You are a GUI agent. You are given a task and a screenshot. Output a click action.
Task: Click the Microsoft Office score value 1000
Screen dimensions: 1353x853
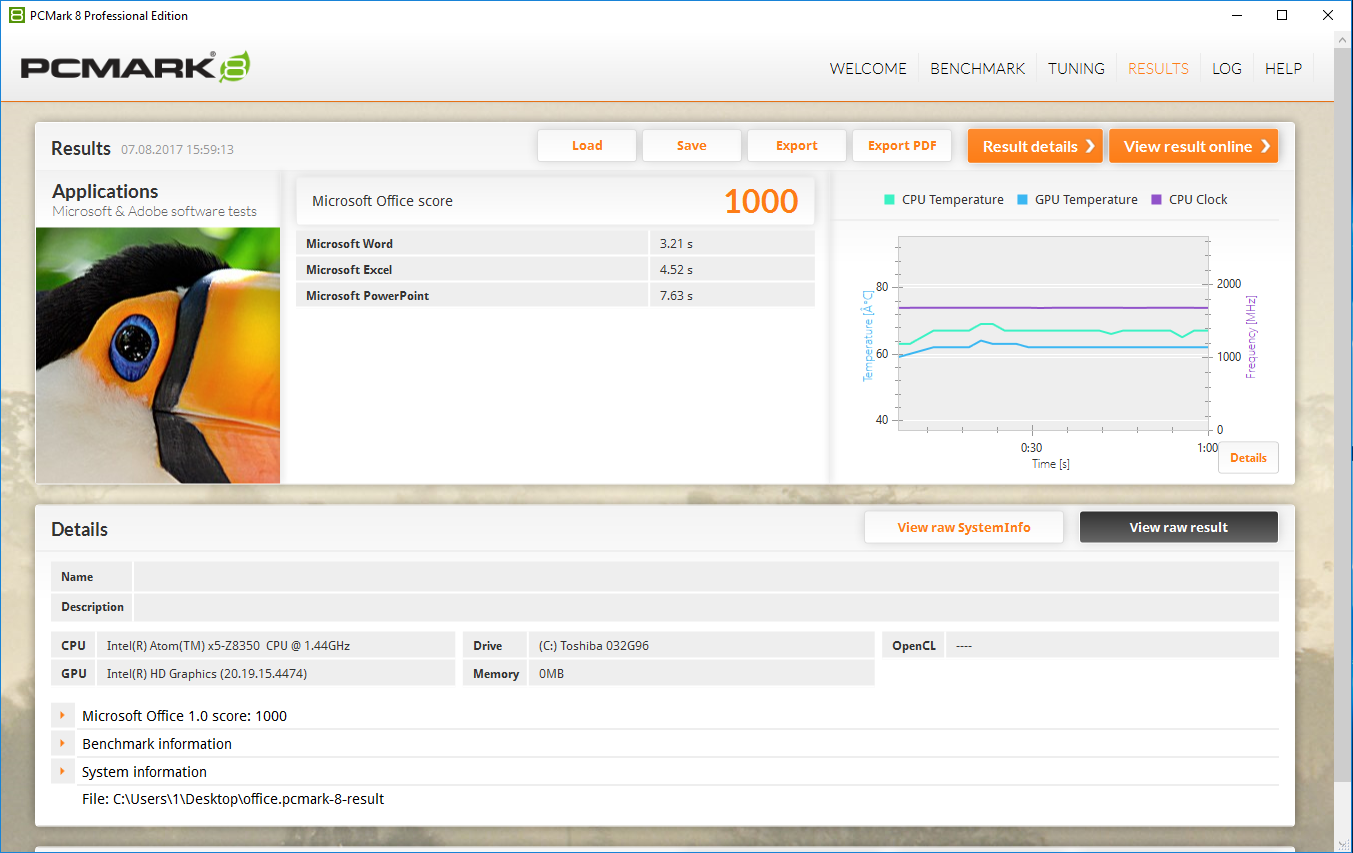pyautogui.click(x=761, y=201)
